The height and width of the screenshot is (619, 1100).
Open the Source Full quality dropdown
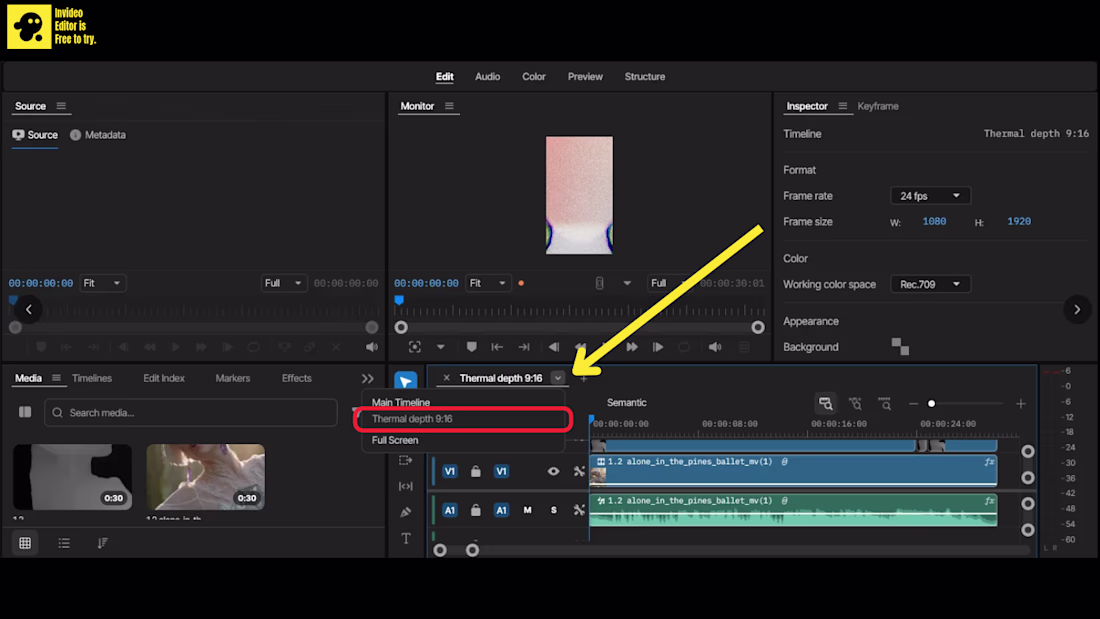click(x=283, y=283)
